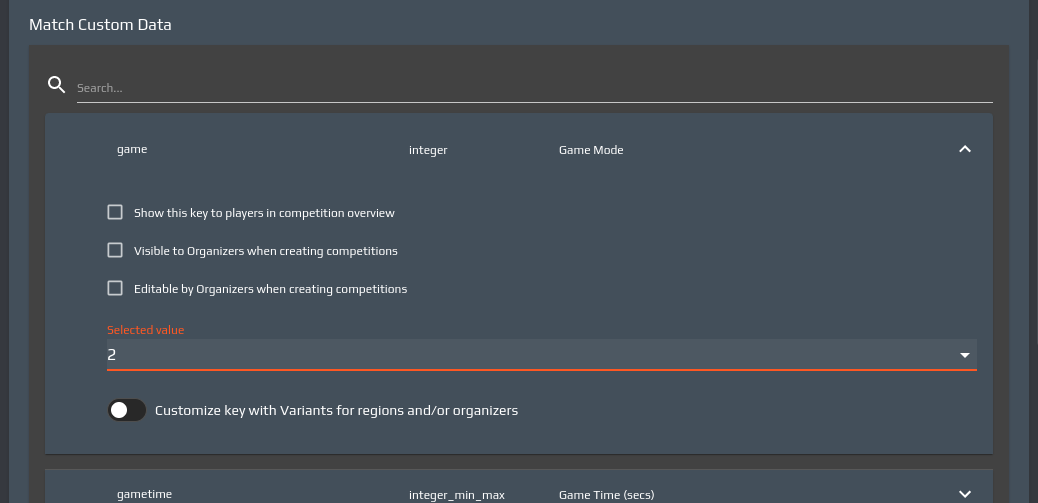Check the 'Visible to Organizers' box

[x=115, y=251]
